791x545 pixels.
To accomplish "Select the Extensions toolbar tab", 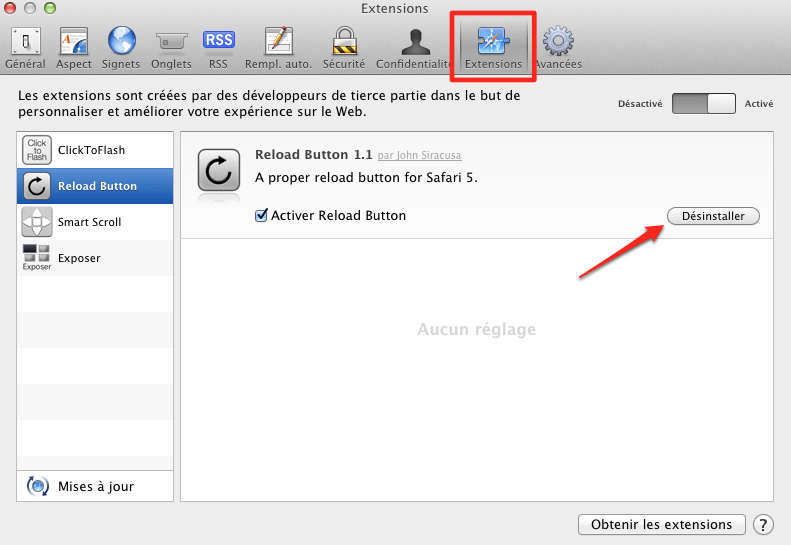I will point(493,48).
